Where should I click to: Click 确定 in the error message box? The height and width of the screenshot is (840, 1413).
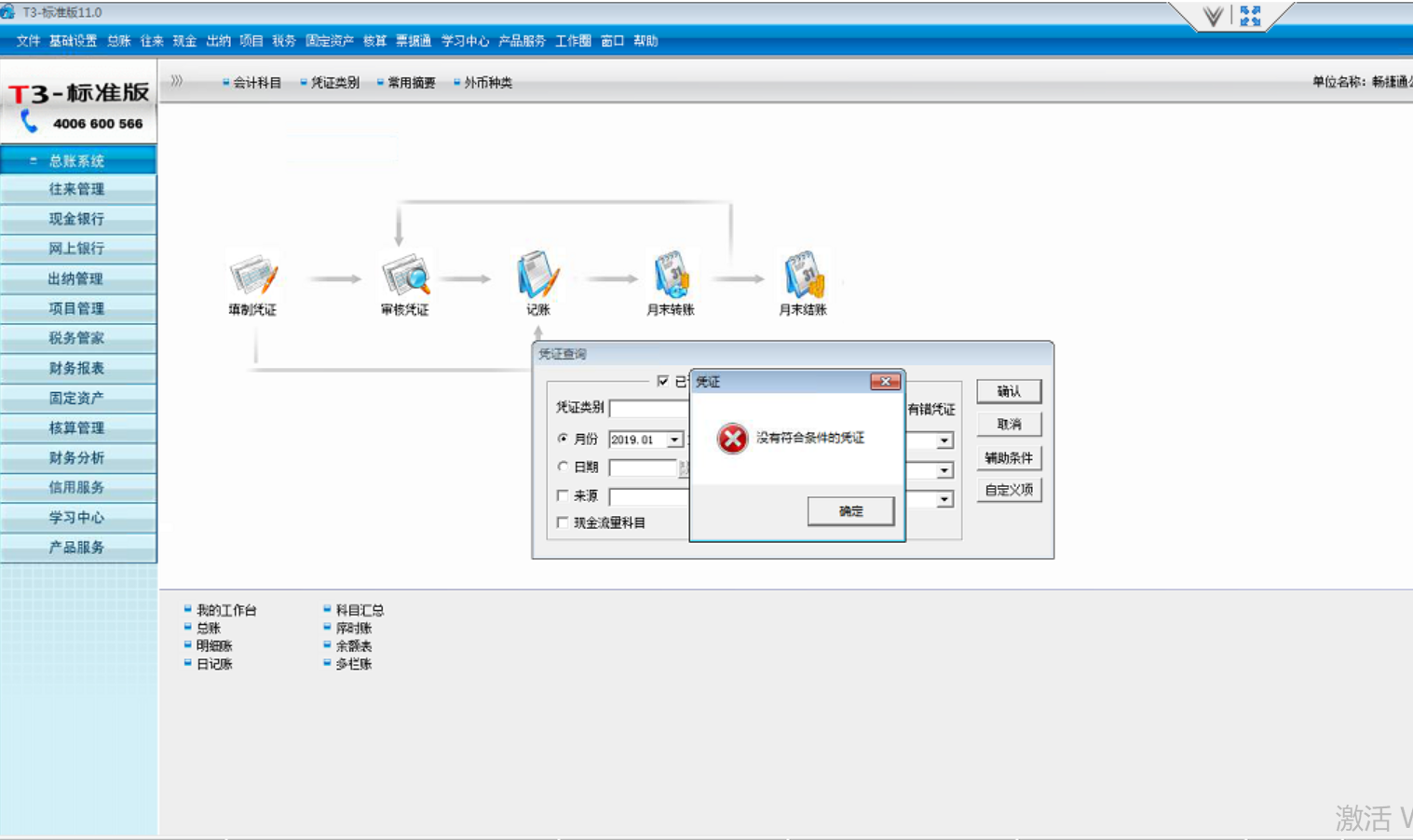tap(850, 511)
